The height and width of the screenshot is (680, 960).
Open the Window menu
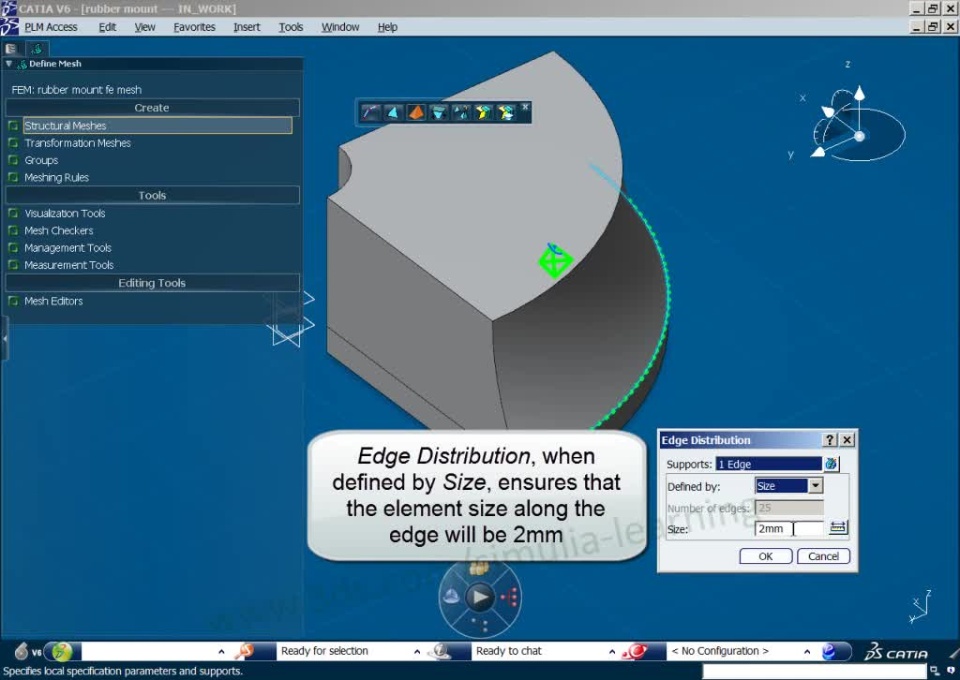click(340, 27)
